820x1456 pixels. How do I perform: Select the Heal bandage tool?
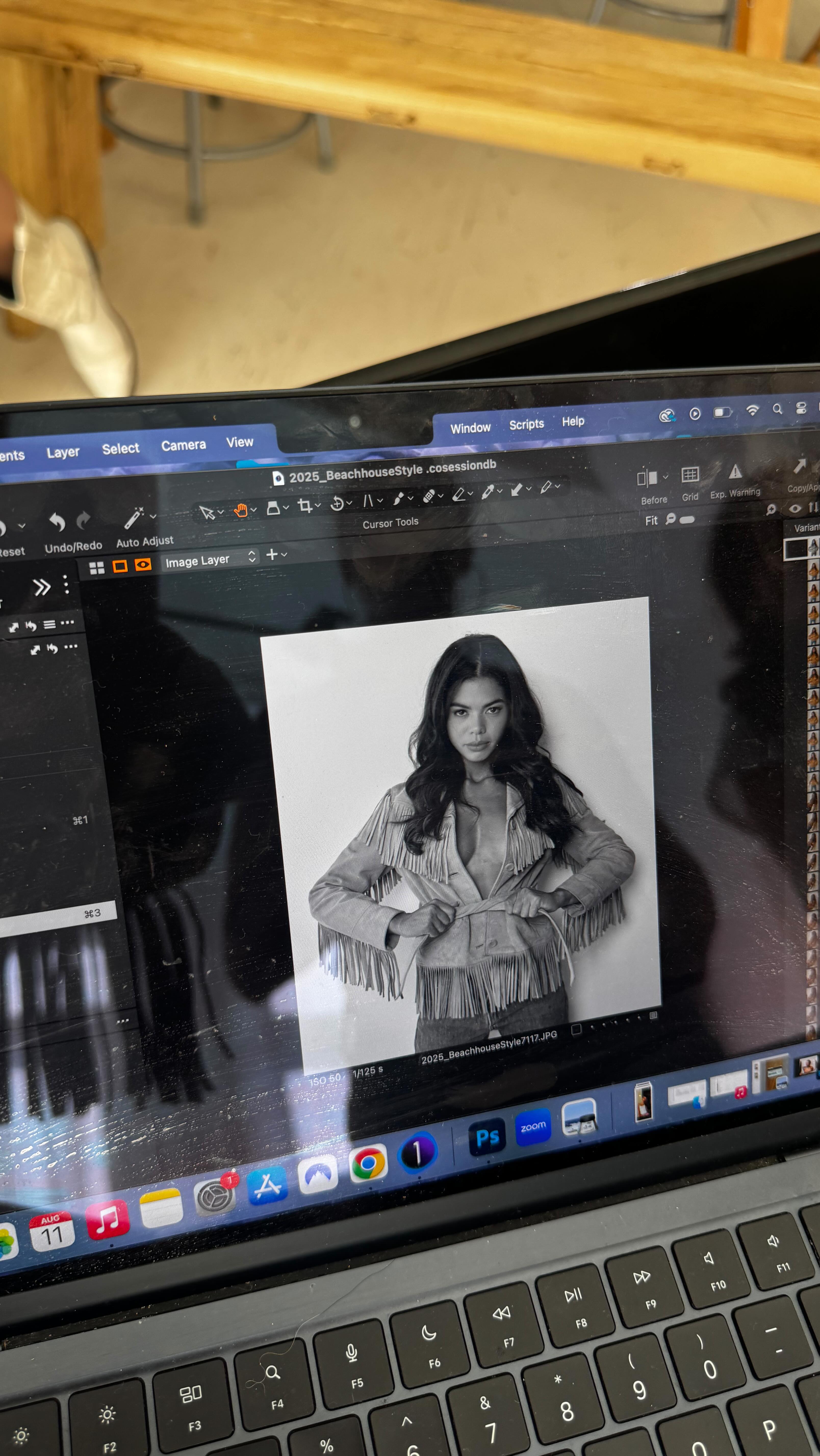(x=429, y=496)
